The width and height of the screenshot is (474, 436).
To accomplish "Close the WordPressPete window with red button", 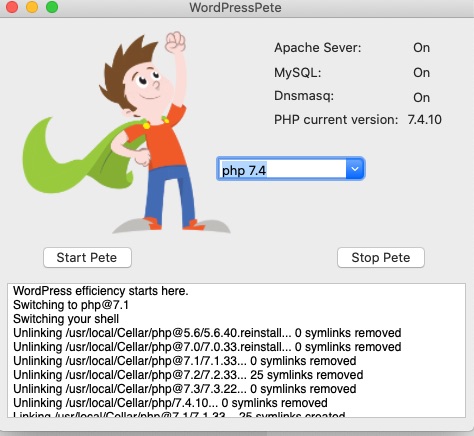I will pyautogui.click(x=12, y=7).
